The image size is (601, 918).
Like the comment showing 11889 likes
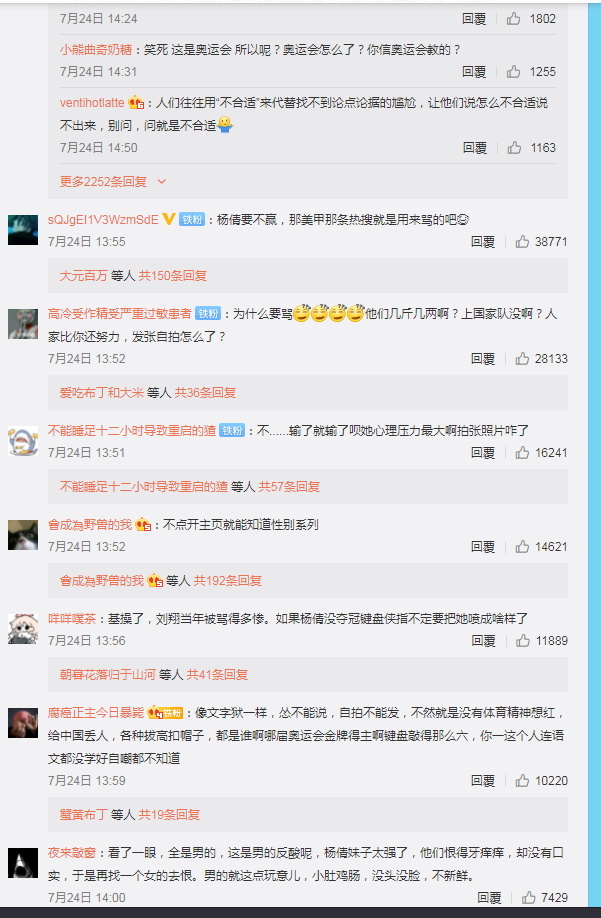(523, 640)
